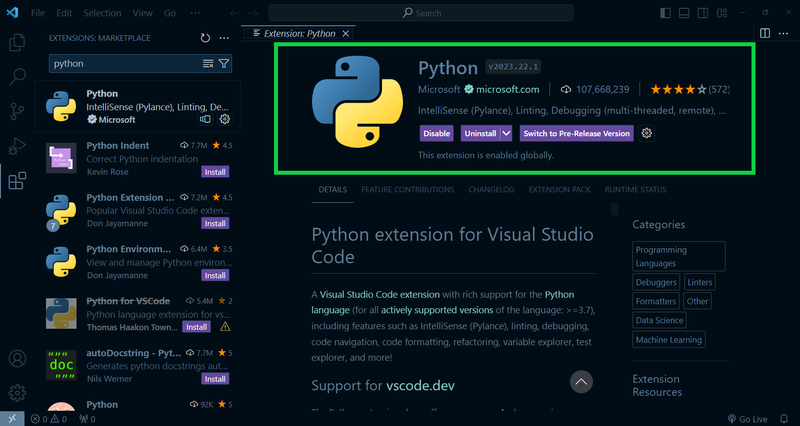Open the extension filter options
Image resolution: width=800 pixels, height=426 pixels.
point(224,64)
